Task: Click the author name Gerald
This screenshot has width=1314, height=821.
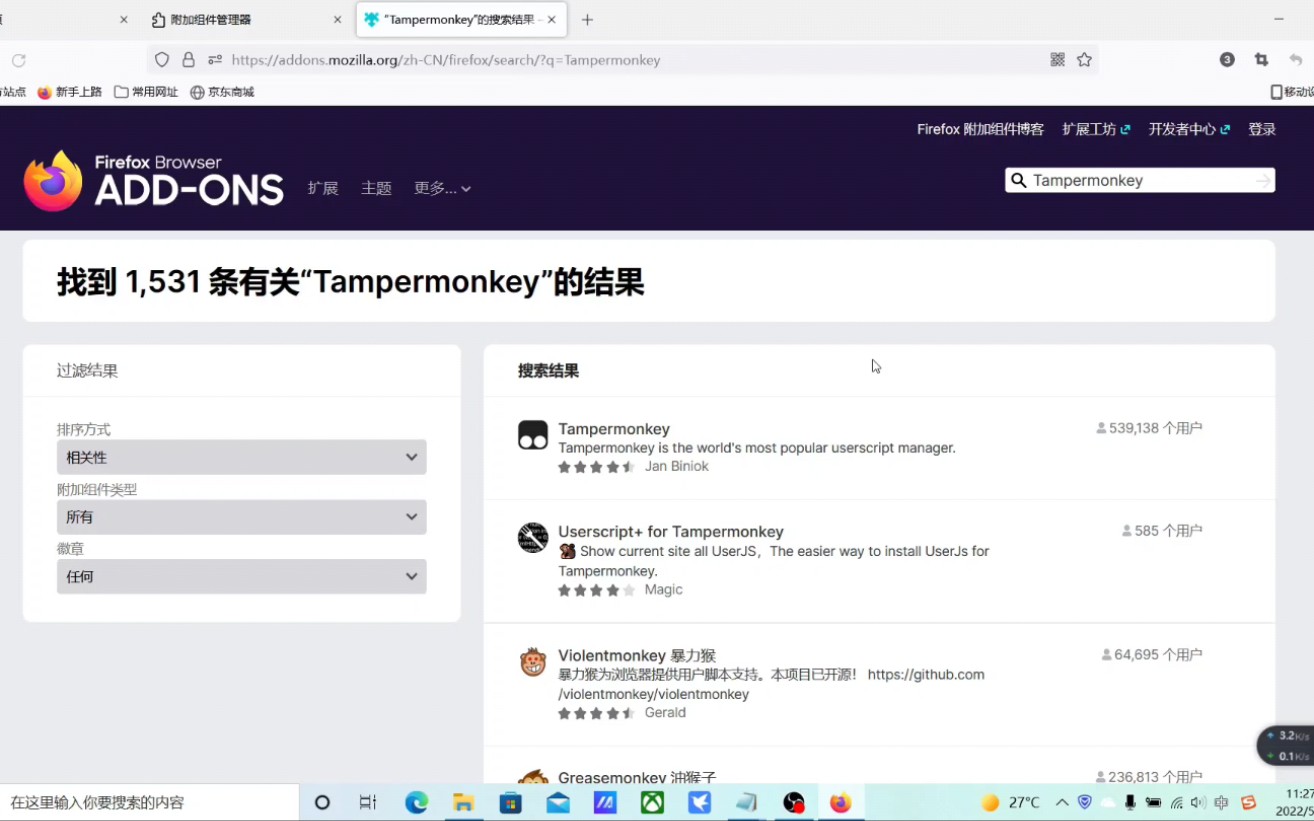Action: (x=665, y=713)
